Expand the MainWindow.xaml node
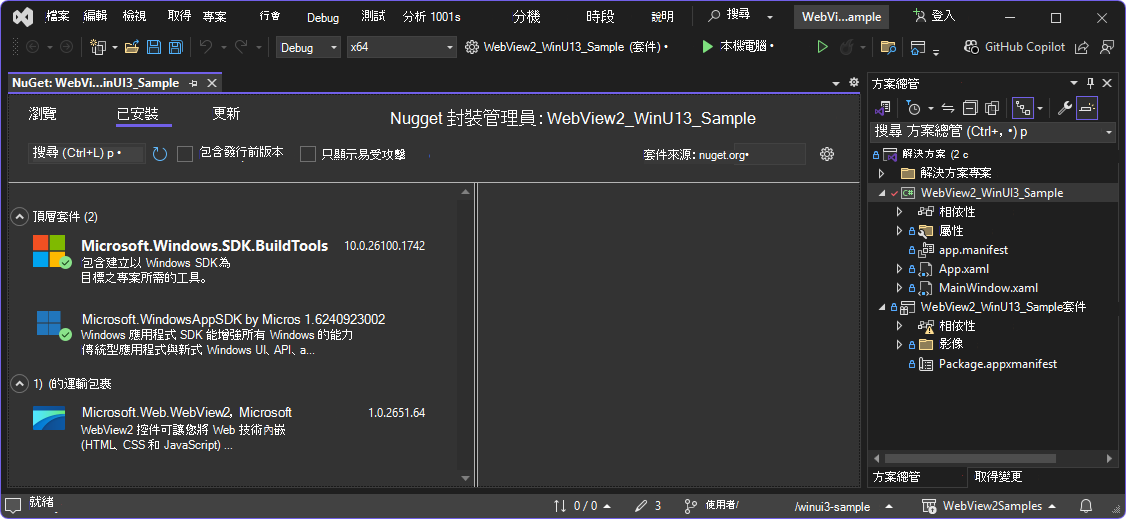This screenshot has height=519, width=1126. [x=899, y=288]
